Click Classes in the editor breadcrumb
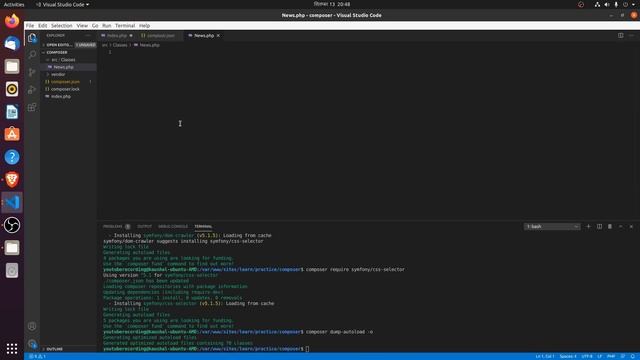Viewport: 640px width, 360px height. (x=120, y=45)
